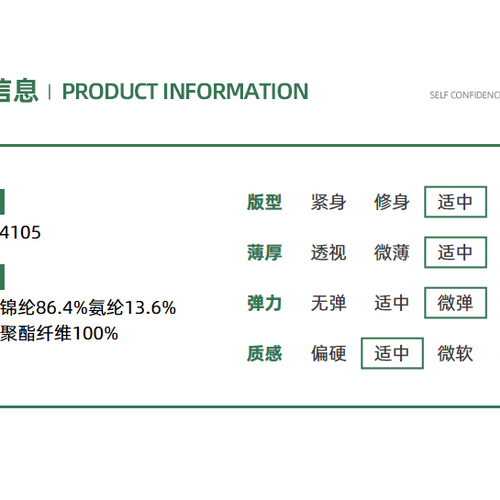The image size is (500, 500).
Task: Select the 修身 fit option
Action: (392, 202)
